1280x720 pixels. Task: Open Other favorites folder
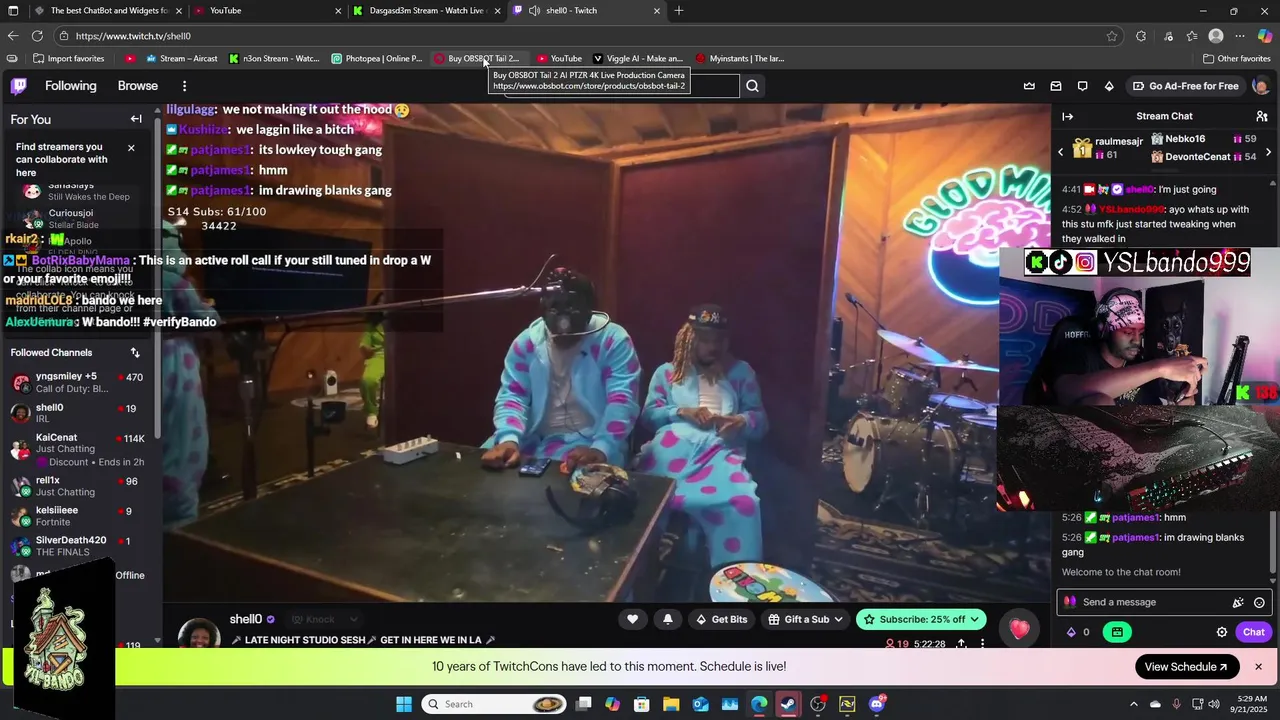(x=1236, y=59)
